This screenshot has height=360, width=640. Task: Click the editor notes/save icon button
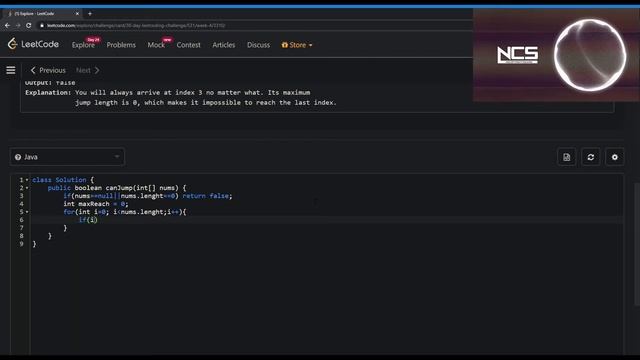tap(567, 157)
